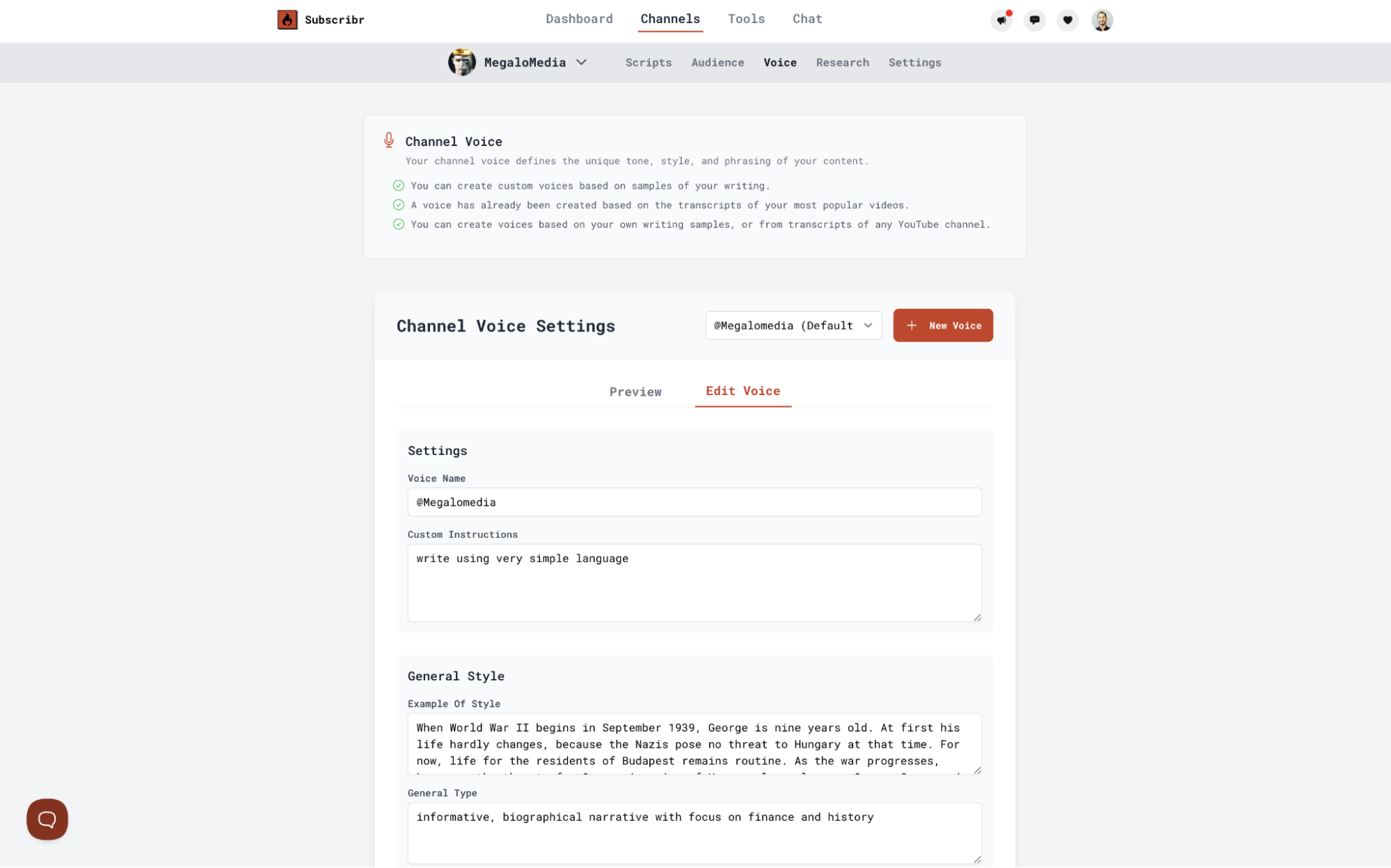Open the channel selector chevron menu
The height and width of the screenshot is (868, 1391).
583,62
